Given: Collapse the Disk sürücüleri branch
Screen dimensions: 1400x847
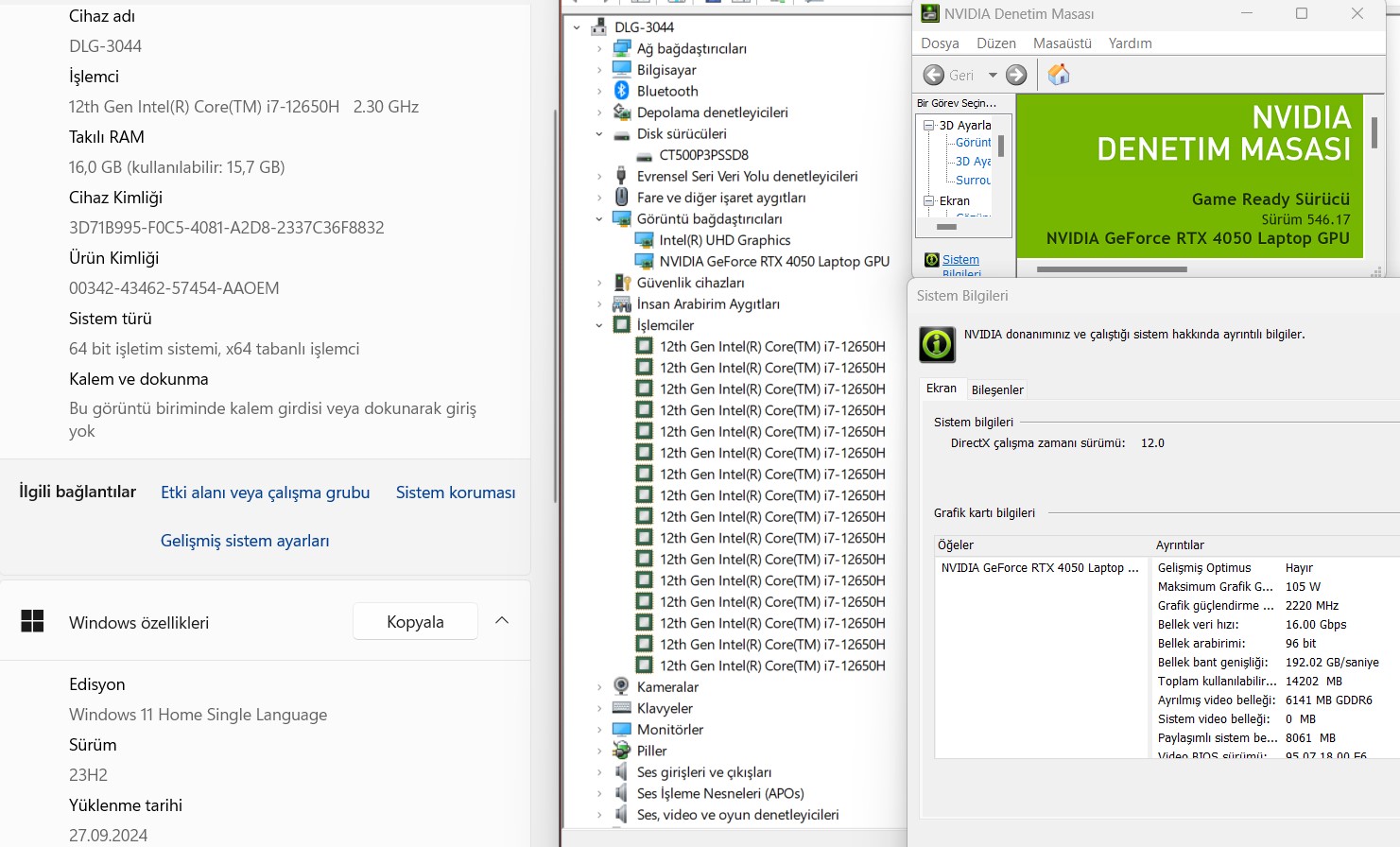Looking at the screenshot, I should pyautogui.click(x=598, y=134).
